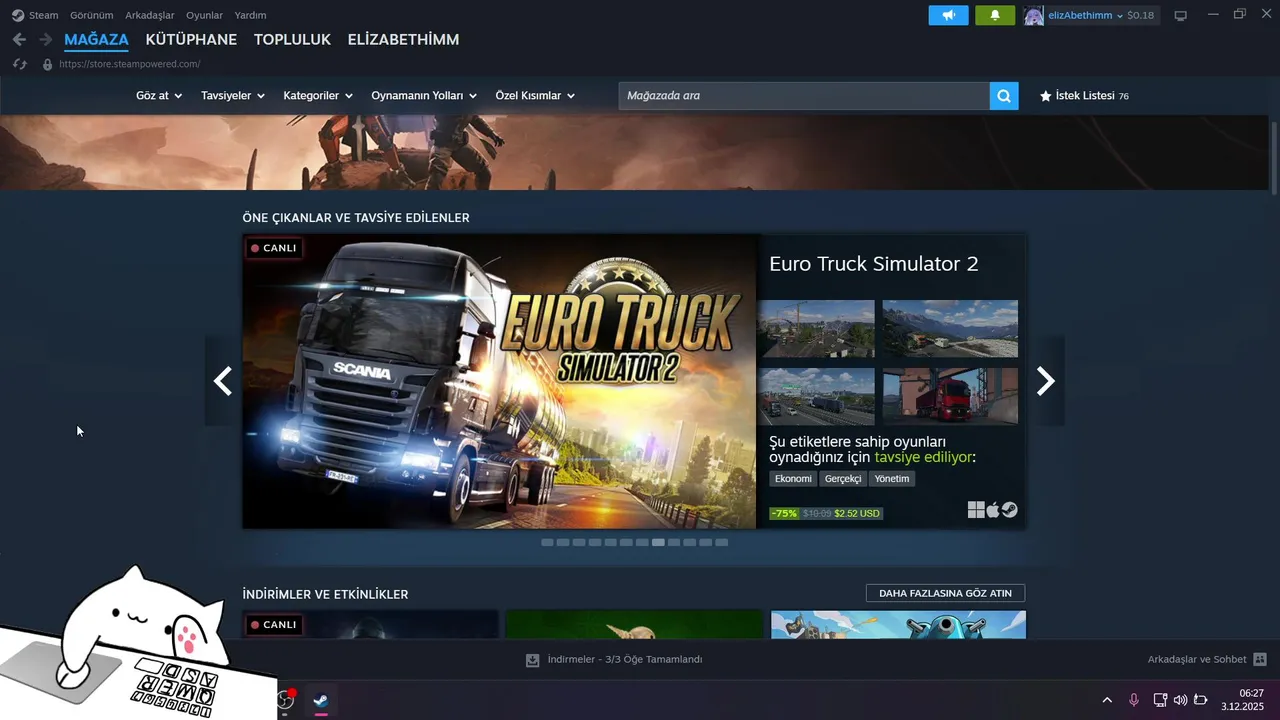Open the Arkadaşlar menu

[x=150, y=15]
